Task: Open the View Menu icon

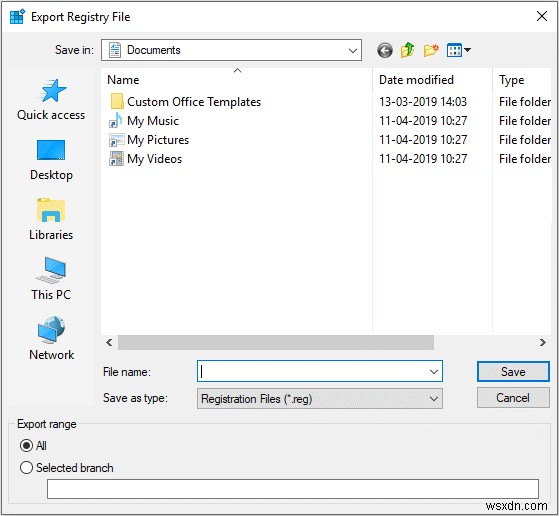Action: 454,50
